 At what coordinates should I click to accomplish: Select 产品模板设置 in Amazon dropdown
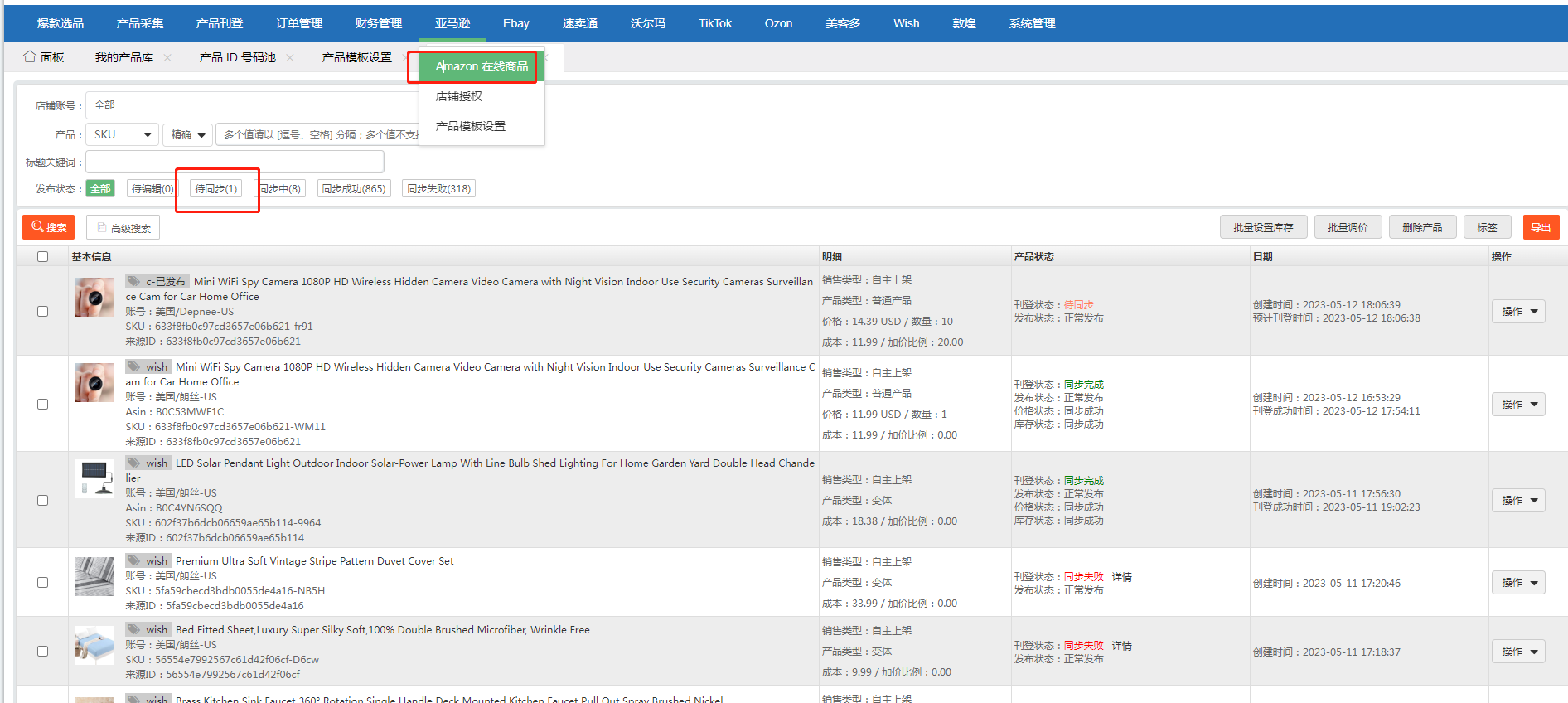point(482,126)
